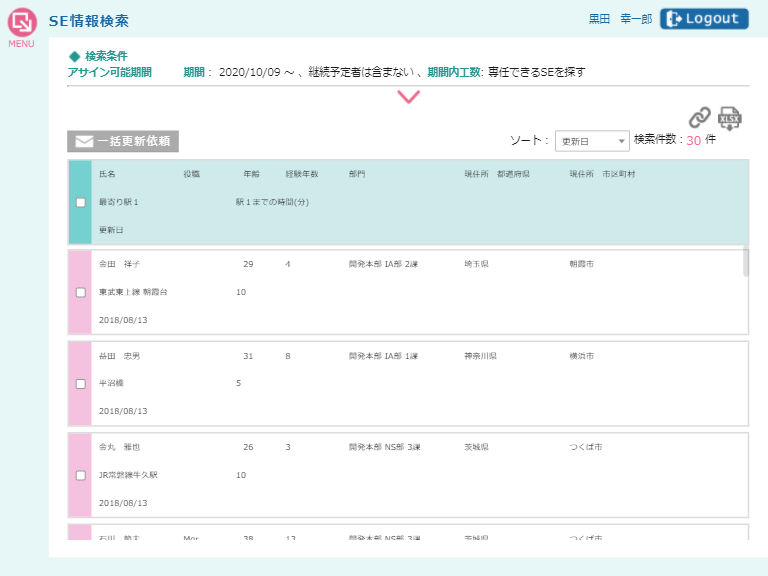
Task: Toggle the checkbox for the 26-year-old 茨城県 engineer
Action: click(81, 475)
